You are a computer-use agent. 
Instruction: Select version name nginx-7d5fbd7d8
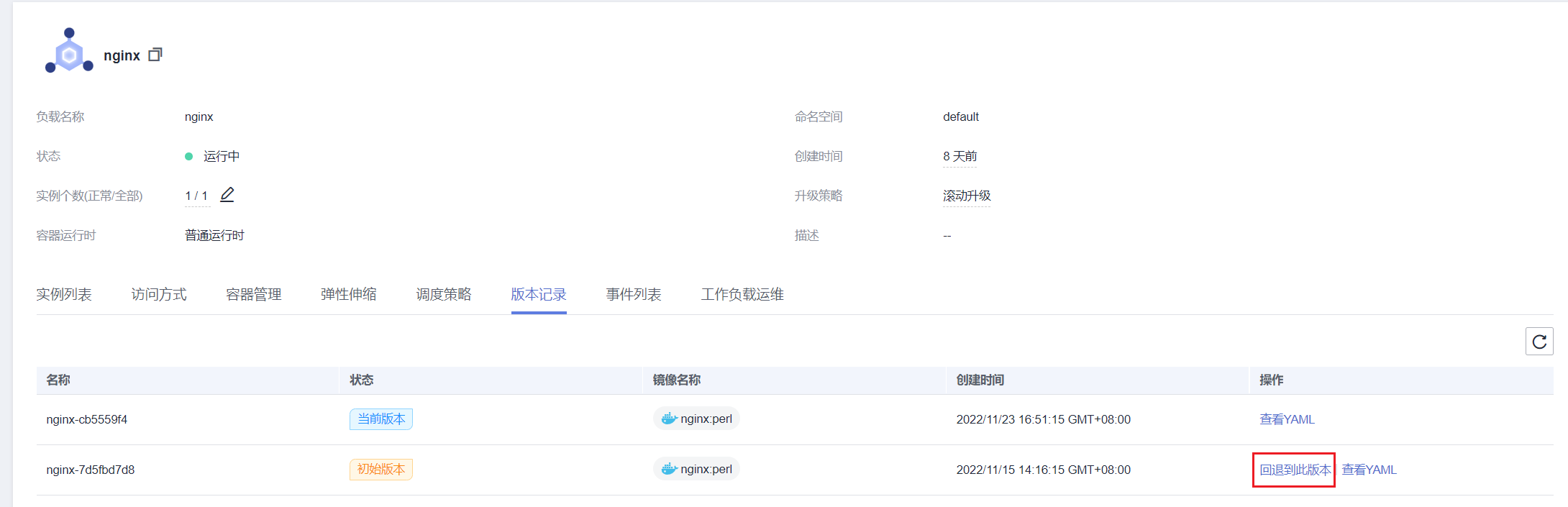coord(91,470)
